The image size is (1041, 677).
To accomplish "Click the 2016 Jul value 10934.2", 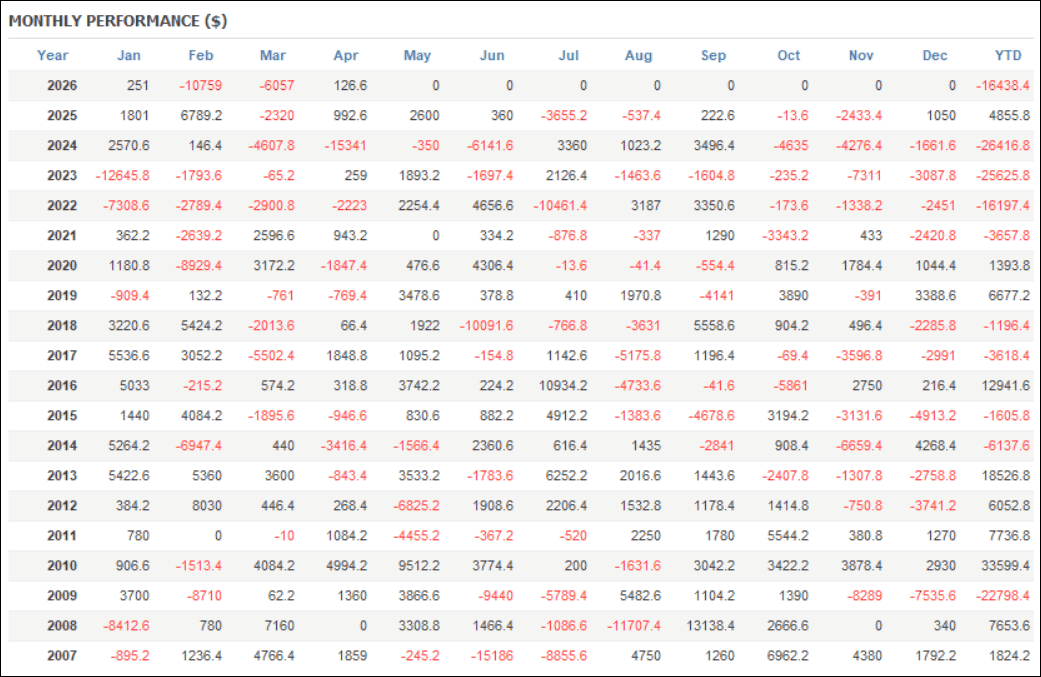I will coord(563,386).
